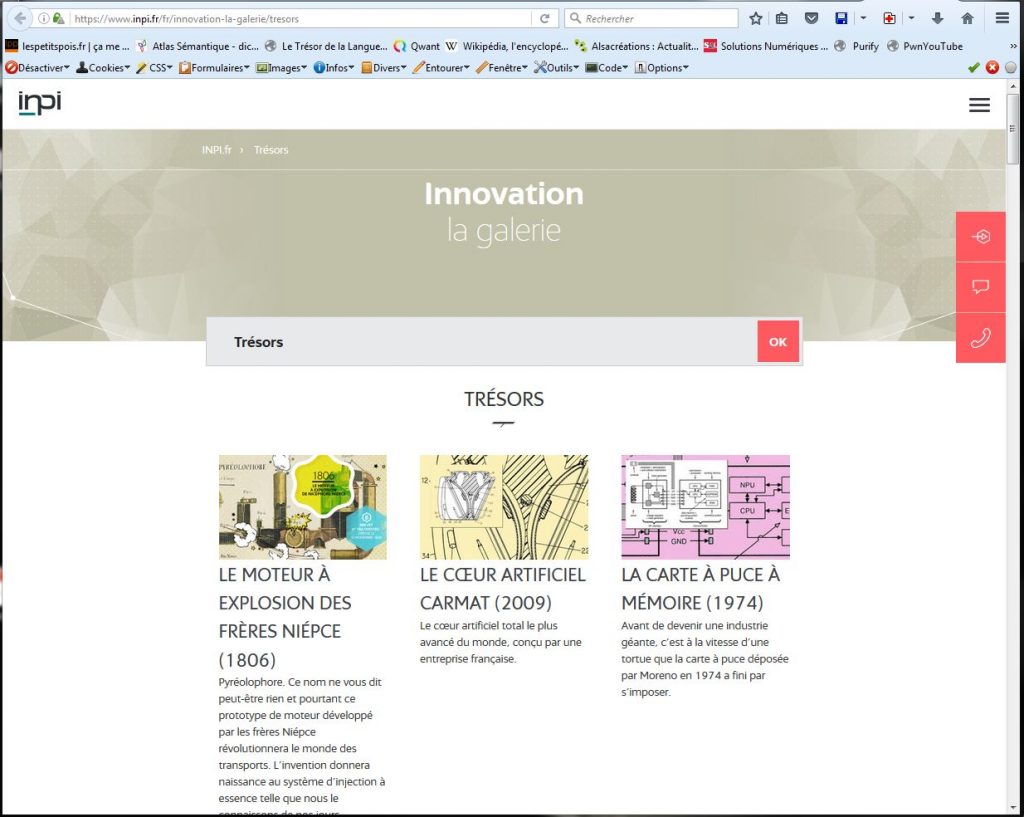Open the Outils toolbar menu

[x=557, y=67]
